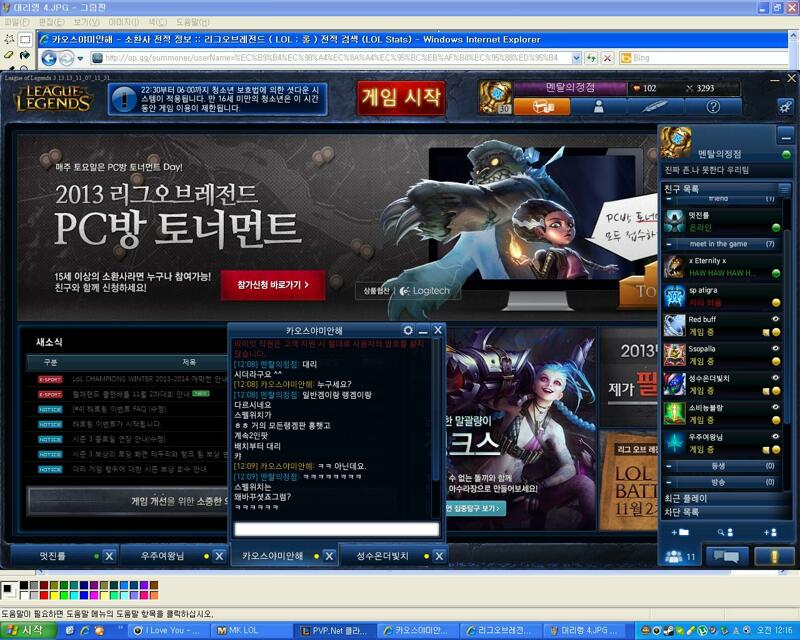Open the 친구 목록 options menu
The image size is (800, 640).
(784, 189)
